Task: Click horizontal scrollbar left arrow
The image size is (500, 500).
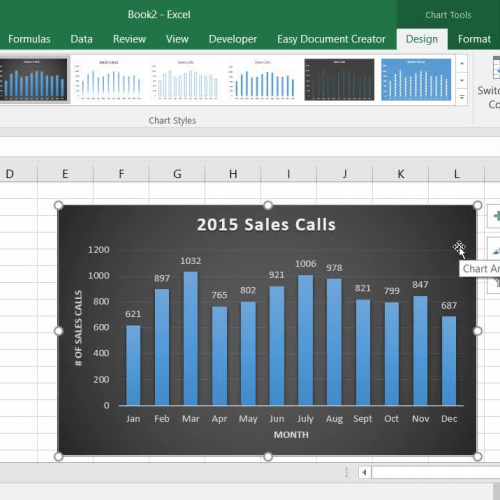Action: [365, 472]
